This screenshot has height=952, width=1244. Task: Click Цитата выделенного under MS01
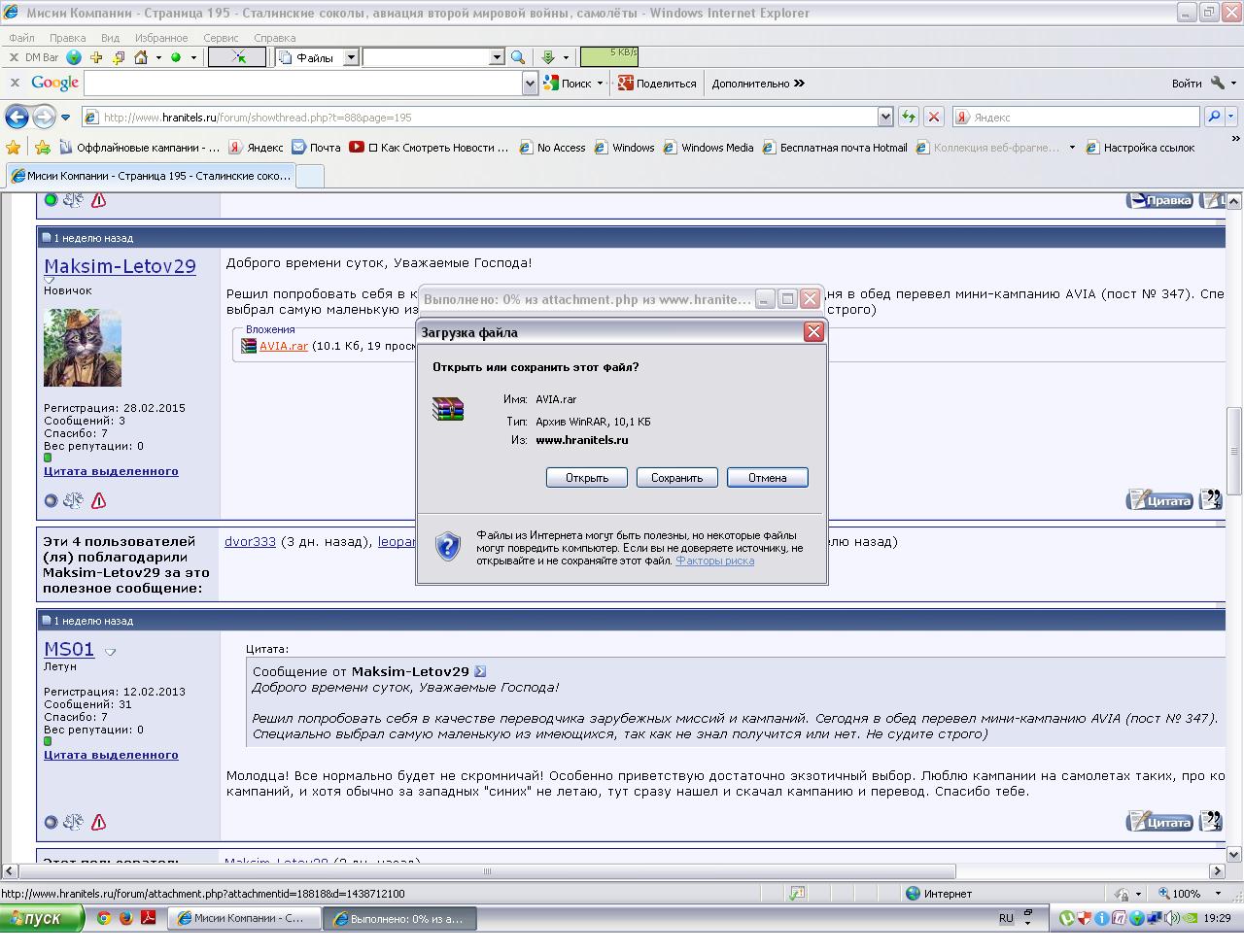click(x=111, y=755)
